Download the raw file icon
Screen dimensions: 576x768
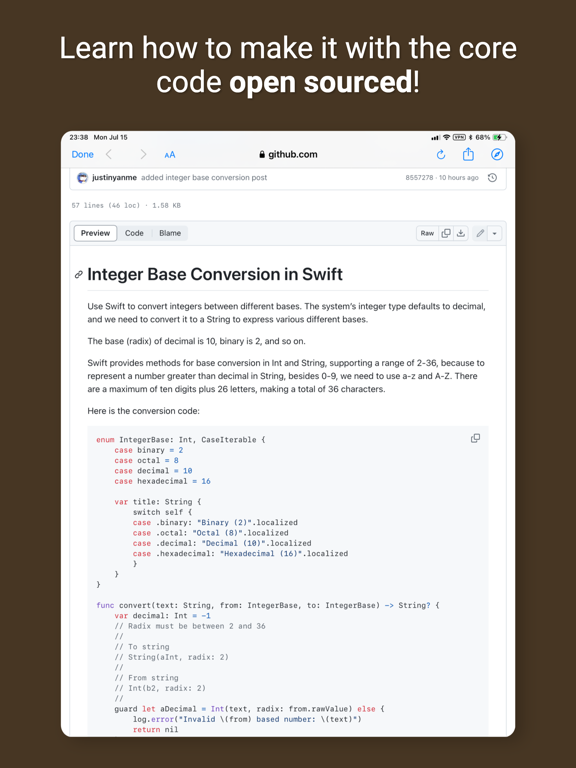click(460, 233)
